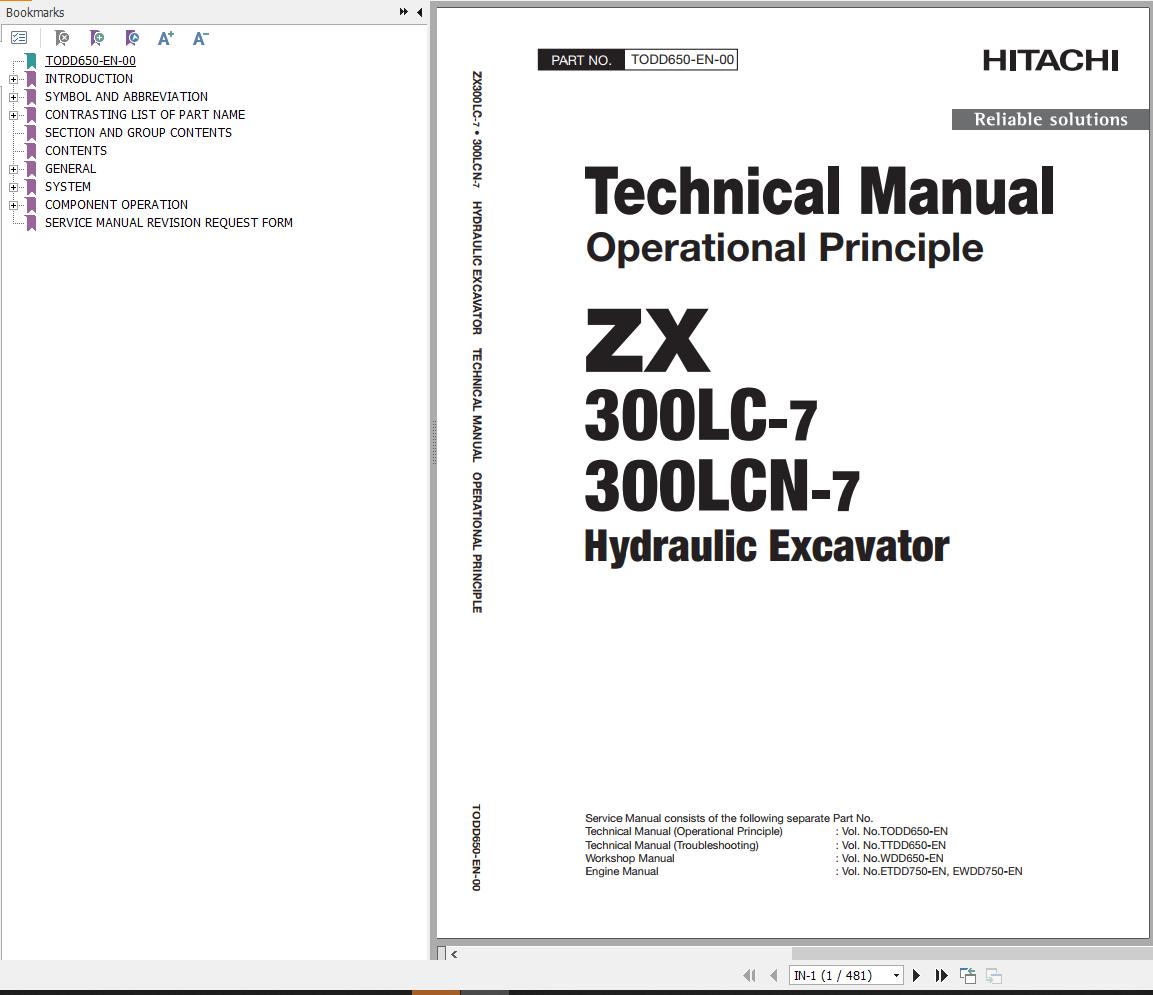Click the 'Operational Principle' subtitle
This screenshot has width=1153, height=995.
click(785, 248)
